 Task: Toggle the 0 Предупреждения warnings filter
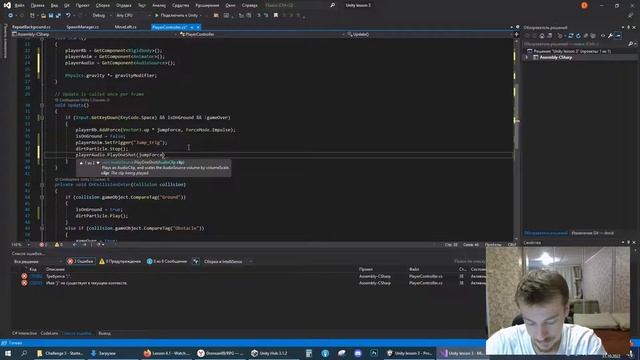pyautogui.click(x=120, y=261)
